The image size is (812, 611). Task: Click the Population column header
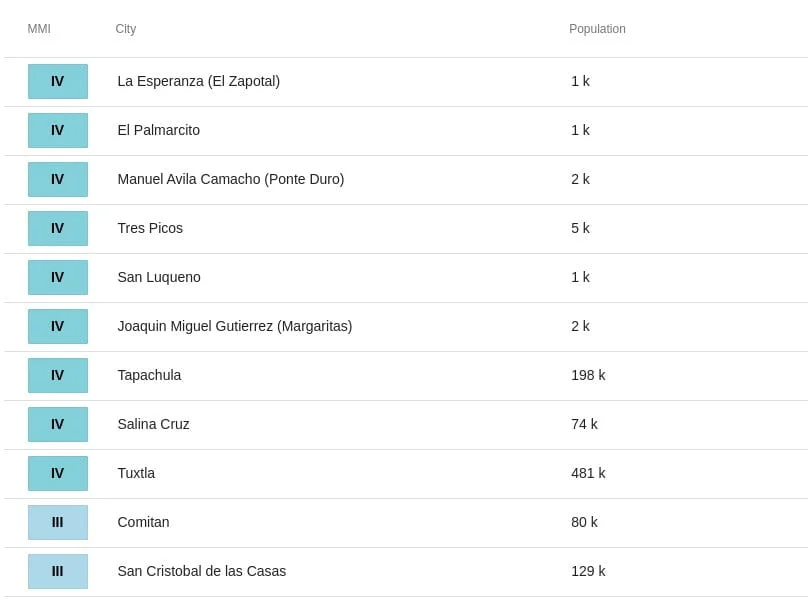tap(597, 29)
